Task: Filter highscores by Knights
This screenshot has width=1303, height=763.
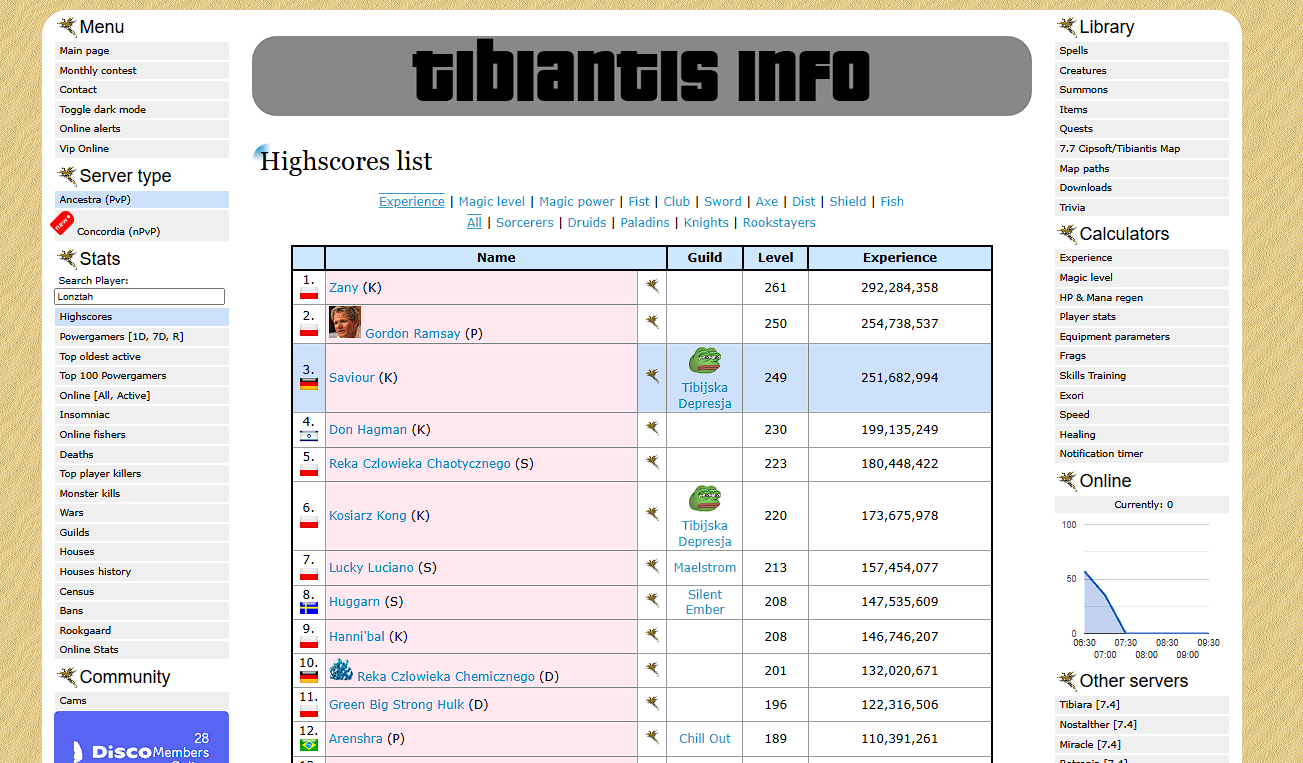Action: coord(706,222)
